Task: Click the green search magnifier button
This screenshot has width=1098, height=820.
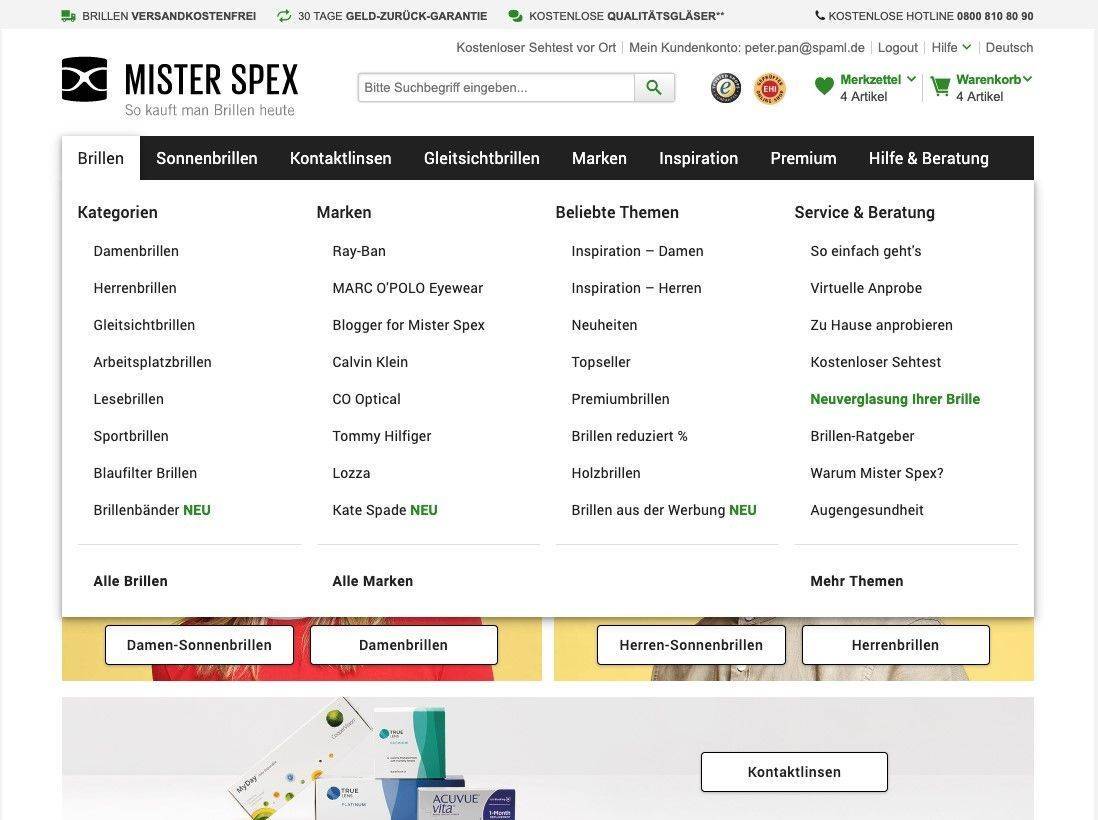Action: point(654,88)
